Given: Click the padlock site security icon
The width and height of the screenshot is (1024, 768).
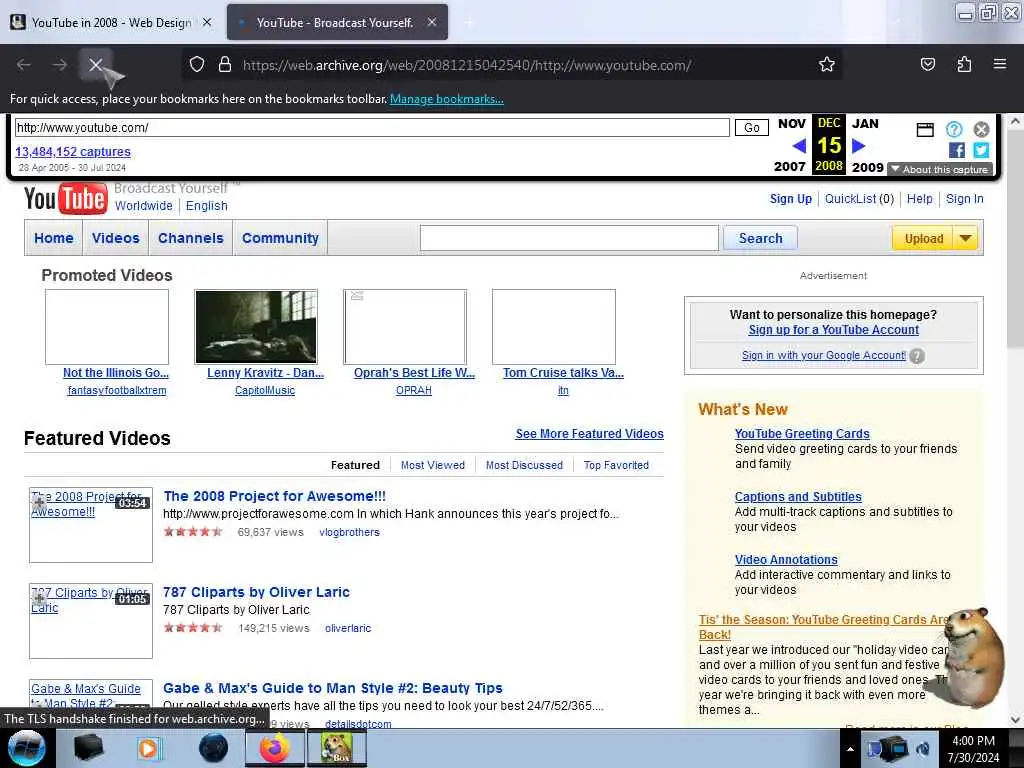Looking at the screenshot, I should [225, 65].
